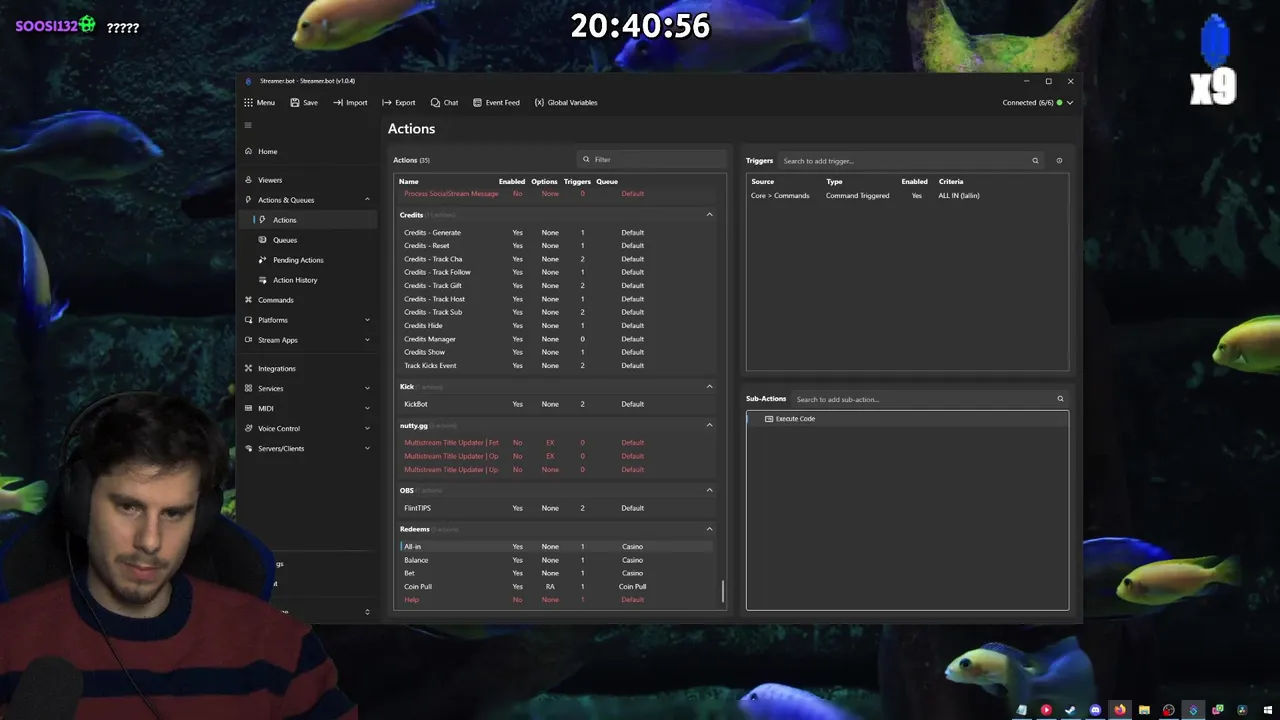Open the Event Feed
The image size is (1280, 720).
click(496, 102)
